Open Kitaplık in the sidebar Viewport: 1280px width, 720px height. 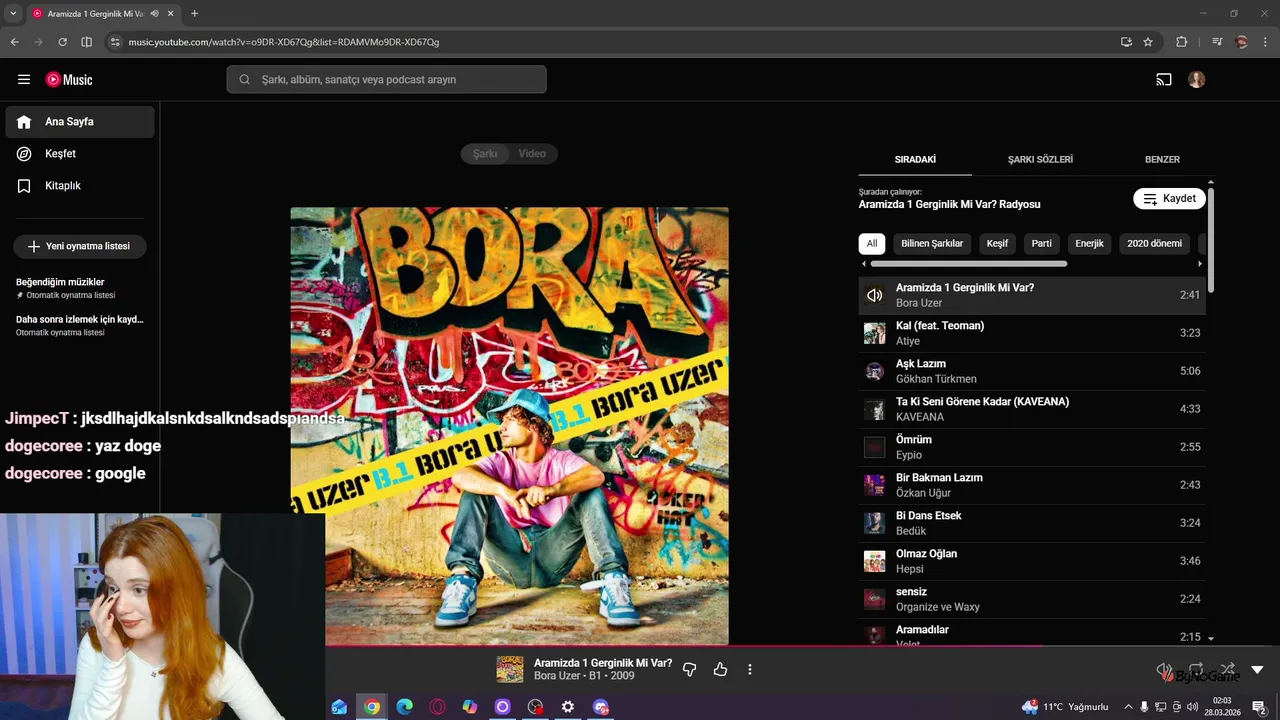tap(80, 186)
